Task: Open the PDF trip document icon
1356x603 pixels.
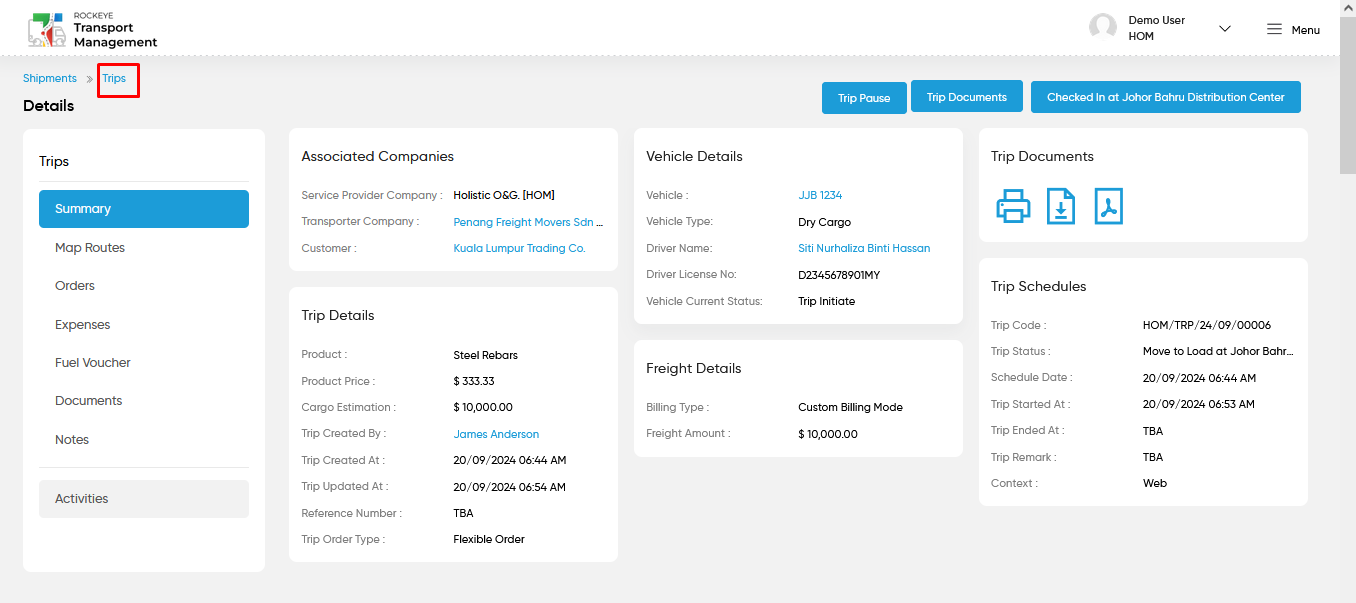Action: (1109, 206)
